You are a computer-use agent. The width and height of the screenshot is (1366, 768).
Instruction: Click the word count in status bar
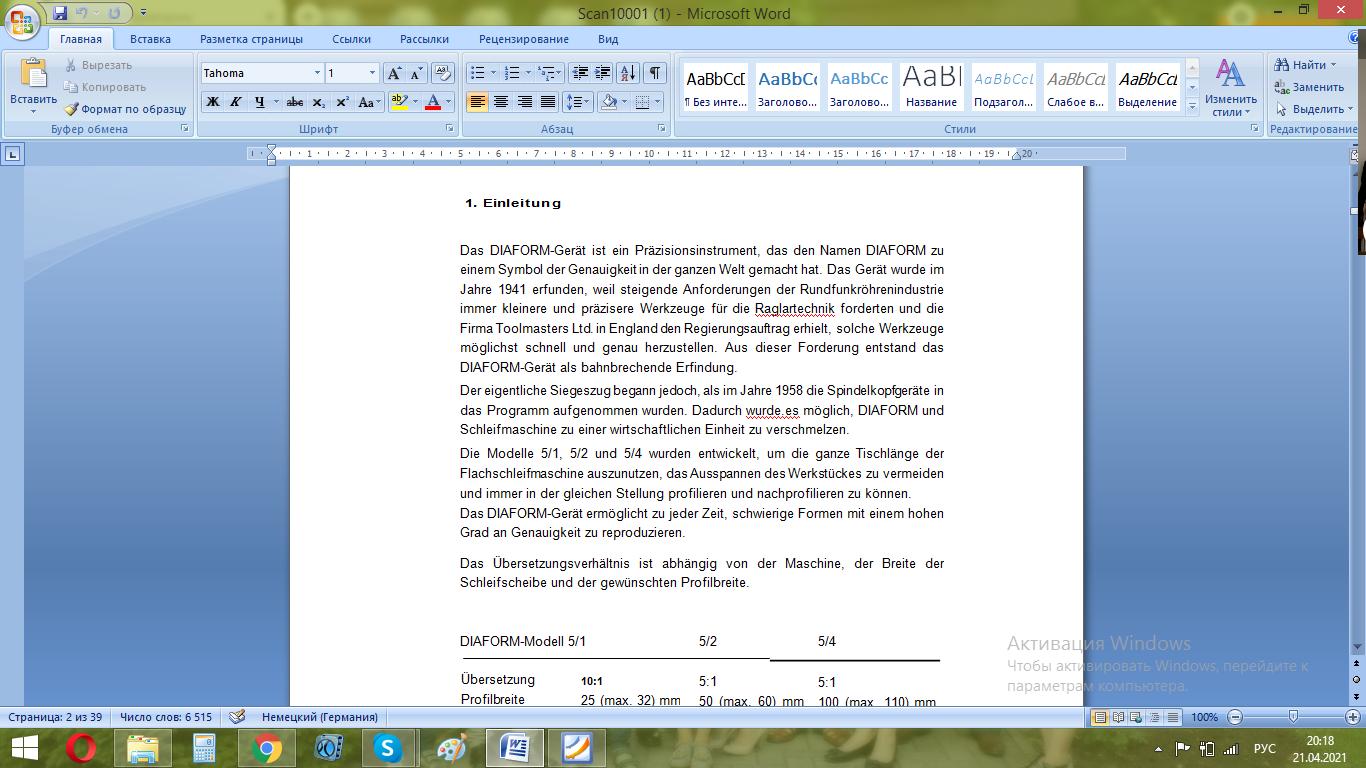pyautogui.click(x=166, y=717)
